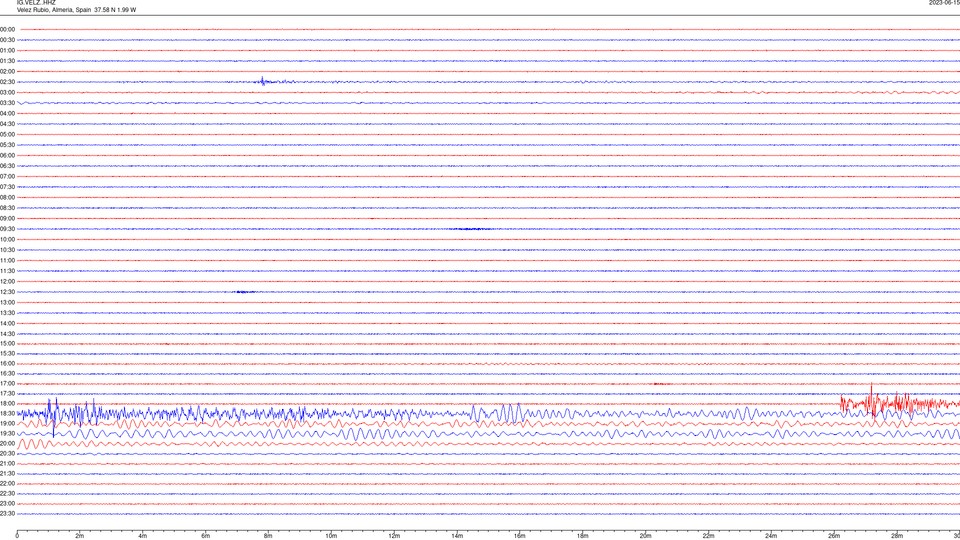This screenshot has height=540, width=960.
Task: Select the 16m axis tick label
Action: coord(520,536)
